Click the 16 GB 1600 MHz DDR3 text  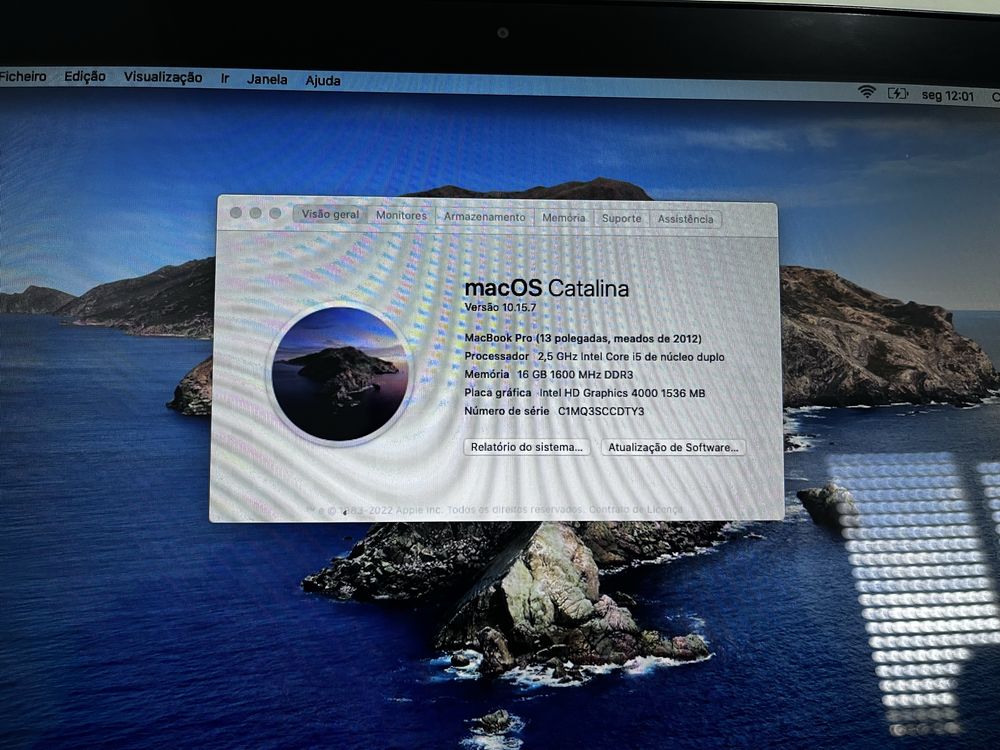pyautogui.click(x=575, y=375)
